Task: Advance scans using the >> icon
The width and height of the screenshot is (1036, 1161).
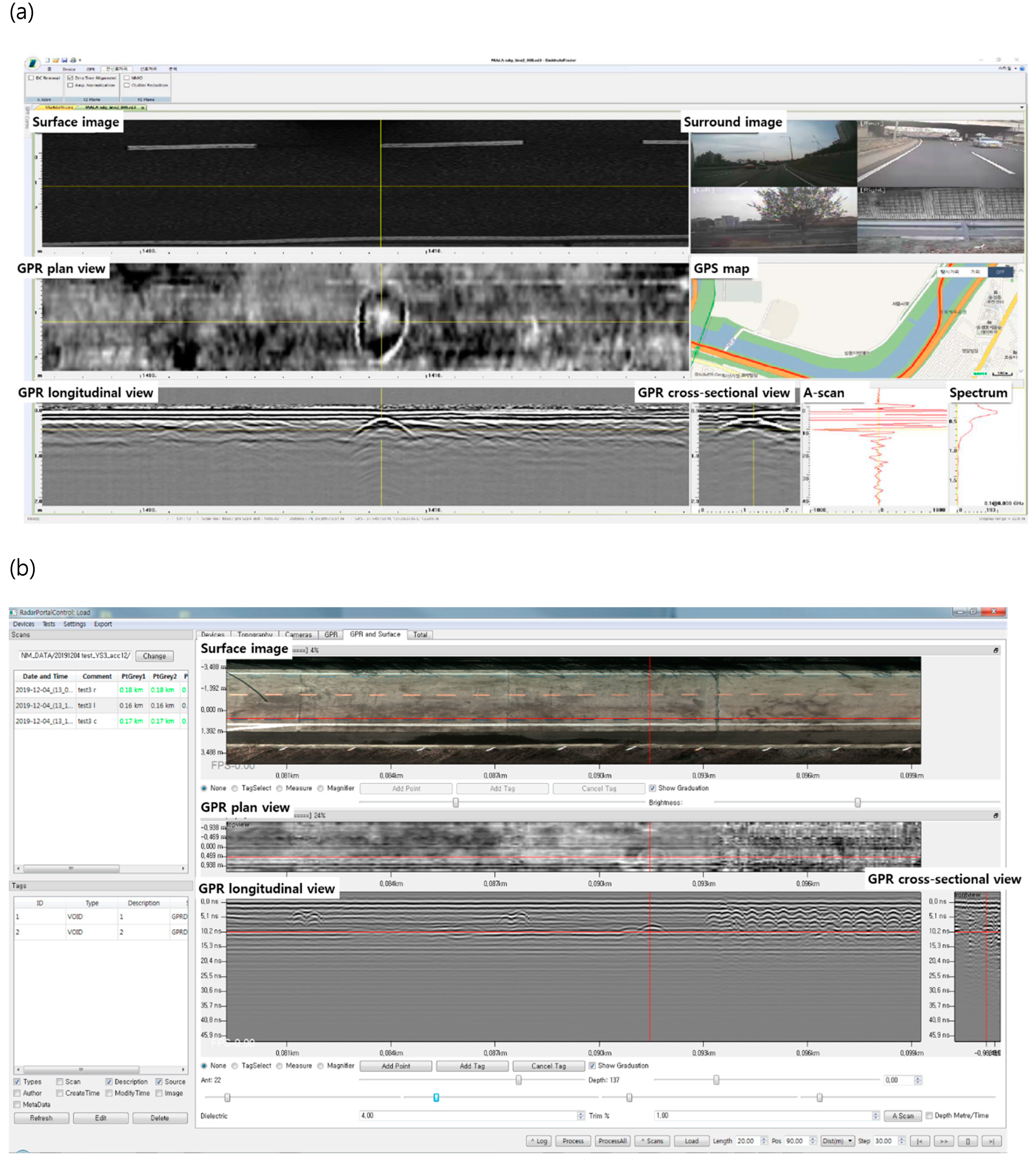Action: [943, 1140]
